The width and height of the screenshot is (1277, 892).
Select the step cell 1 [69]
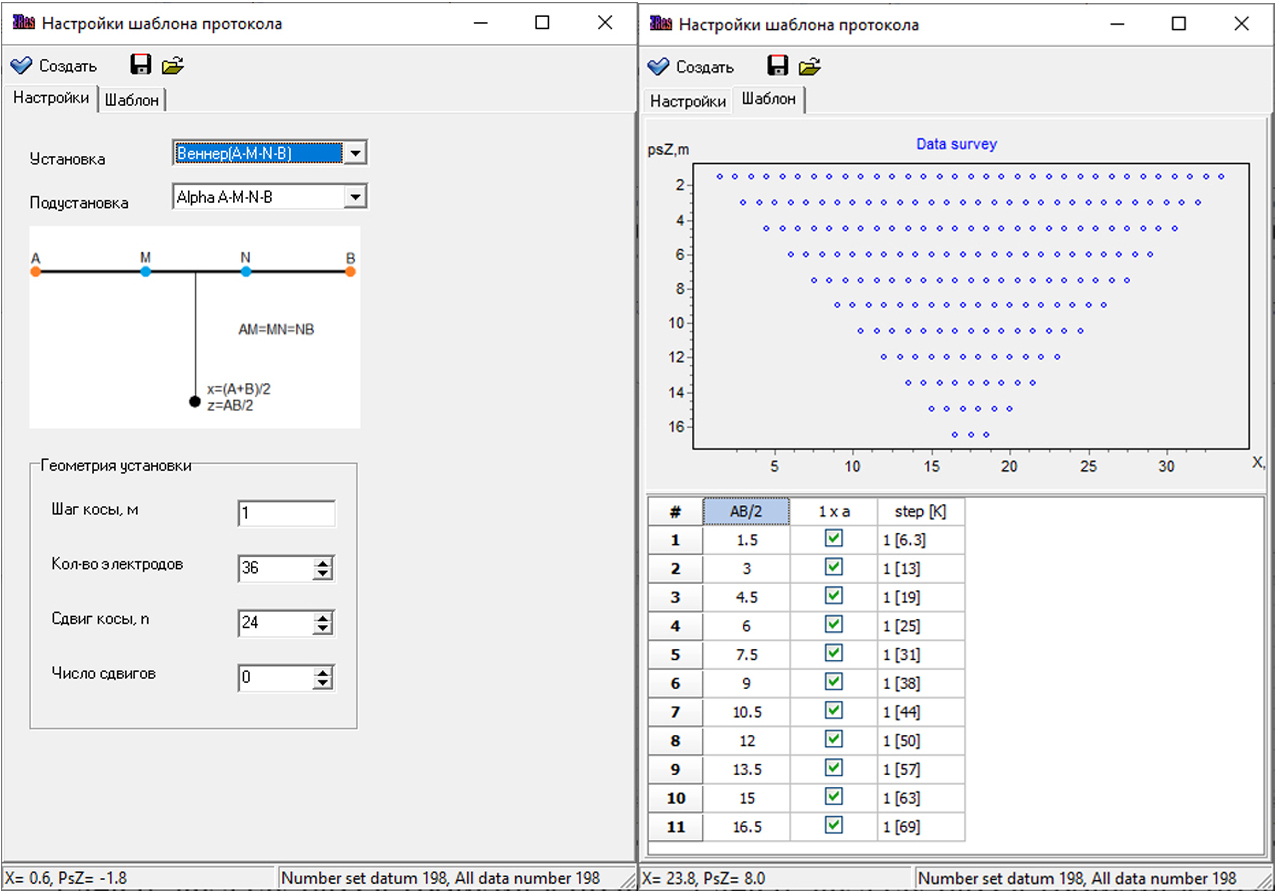(921, 827)
